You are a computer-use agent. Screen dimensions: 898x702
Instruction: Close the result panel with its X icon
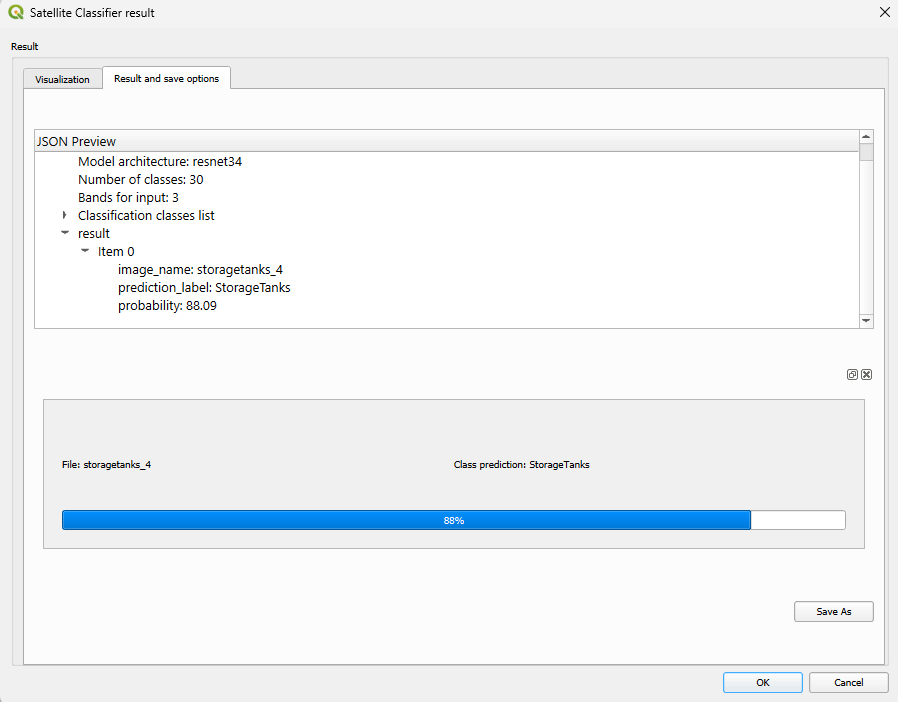867,374
